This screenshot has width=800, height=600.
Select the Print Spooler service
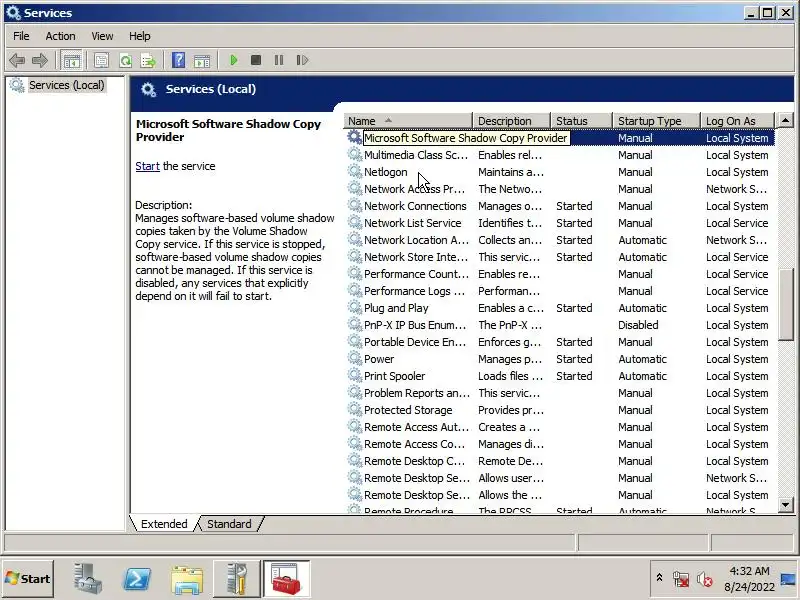(x=560, y=376)
